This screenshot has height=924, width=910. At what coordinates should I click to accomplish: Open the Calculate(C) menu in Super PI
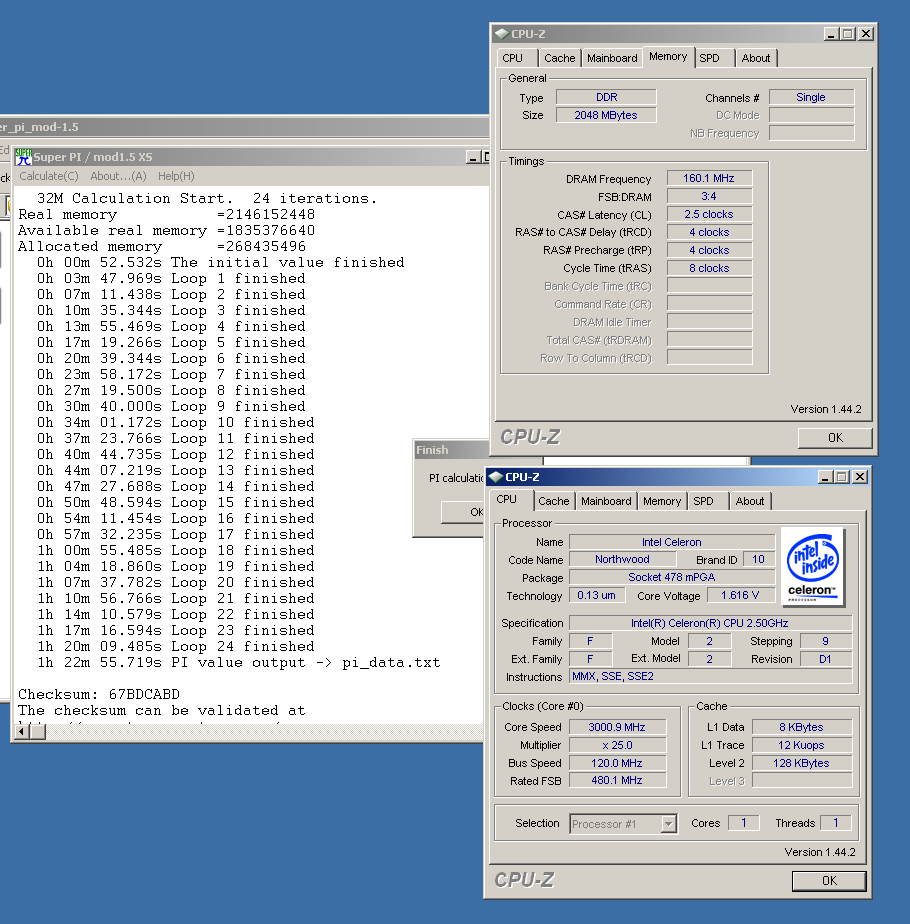coord(48,176)
